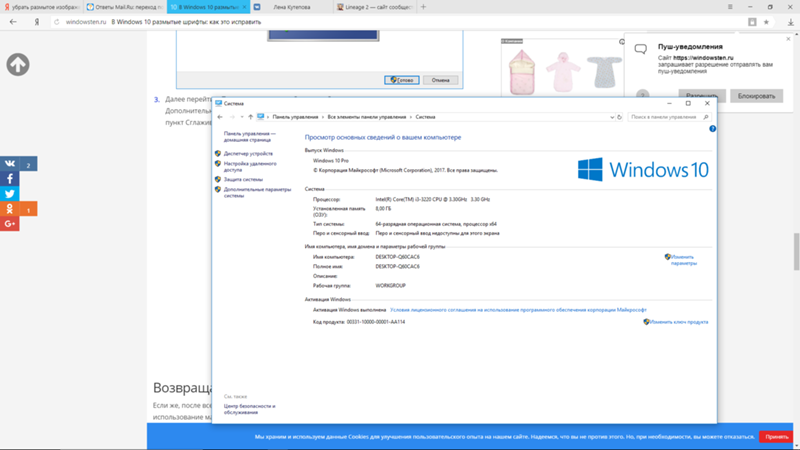
Task: Open Microsoft license agreement terms link
Action: tap(518, 310)
